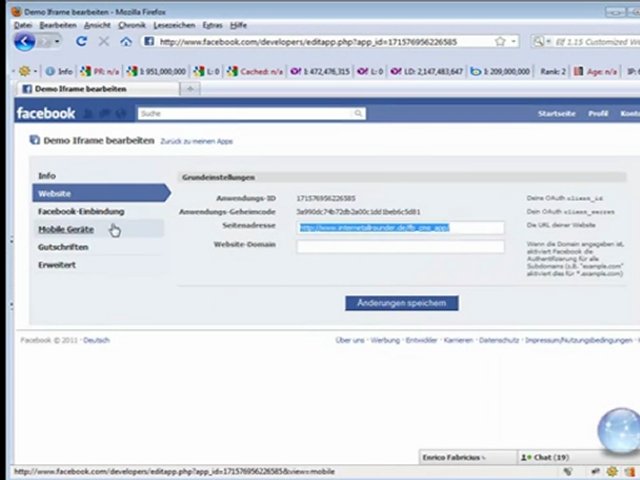Click the stop loading X icon
This screenshot has width=640, height=480.
(x=104, y=41)
